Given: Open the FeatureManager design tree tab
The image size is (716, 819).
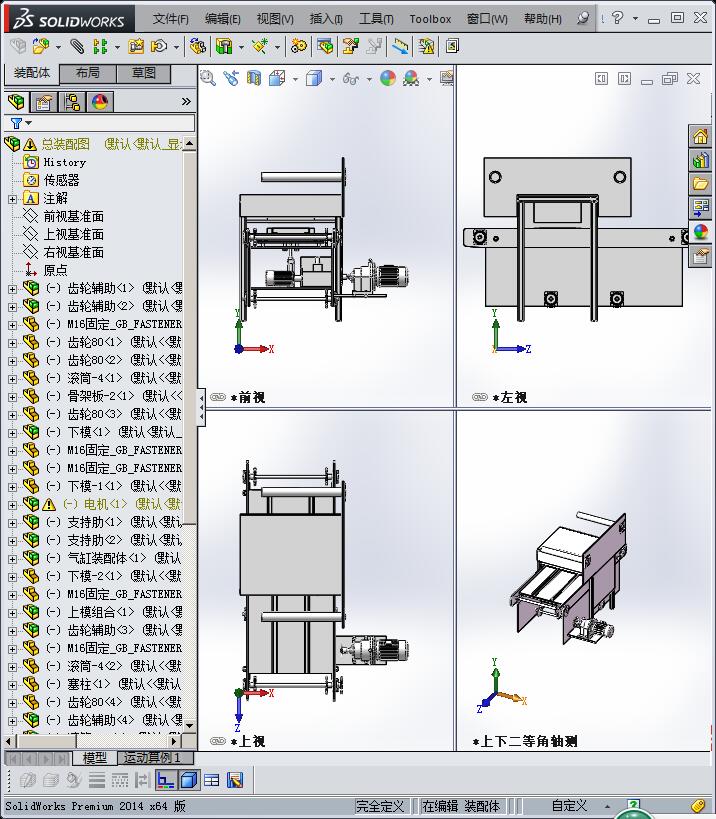Looking at the screenshot, I should [17, 101].
